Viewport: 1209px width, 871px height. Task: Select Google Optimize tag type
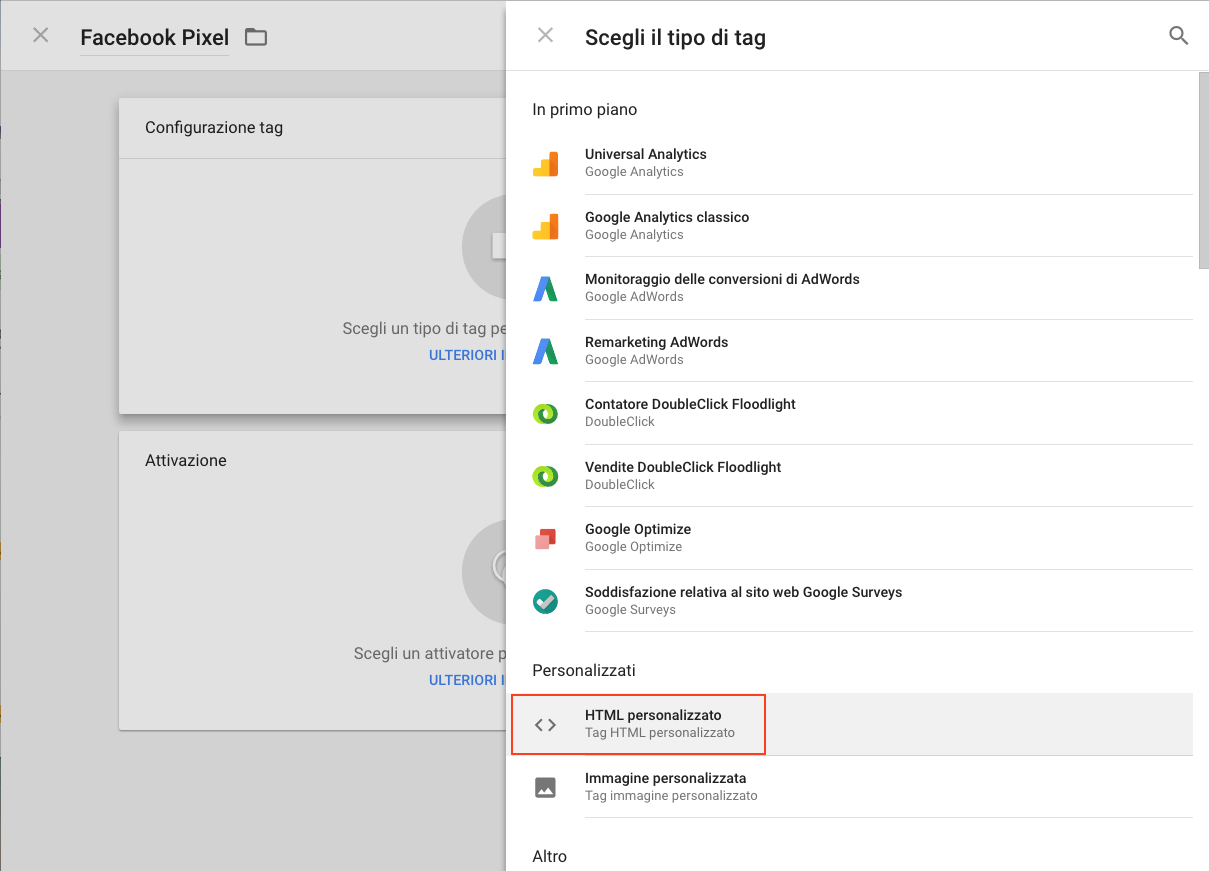[862, 538]
